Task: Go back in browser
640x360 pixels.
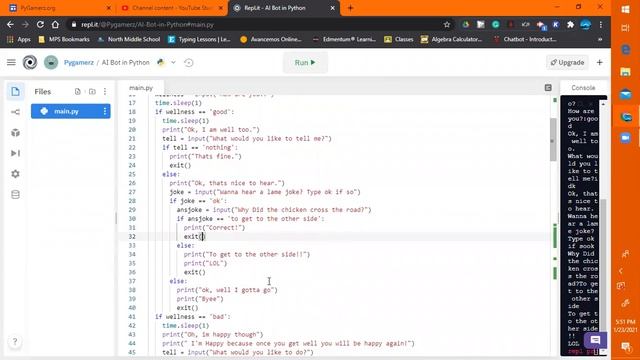Action: 10,24
